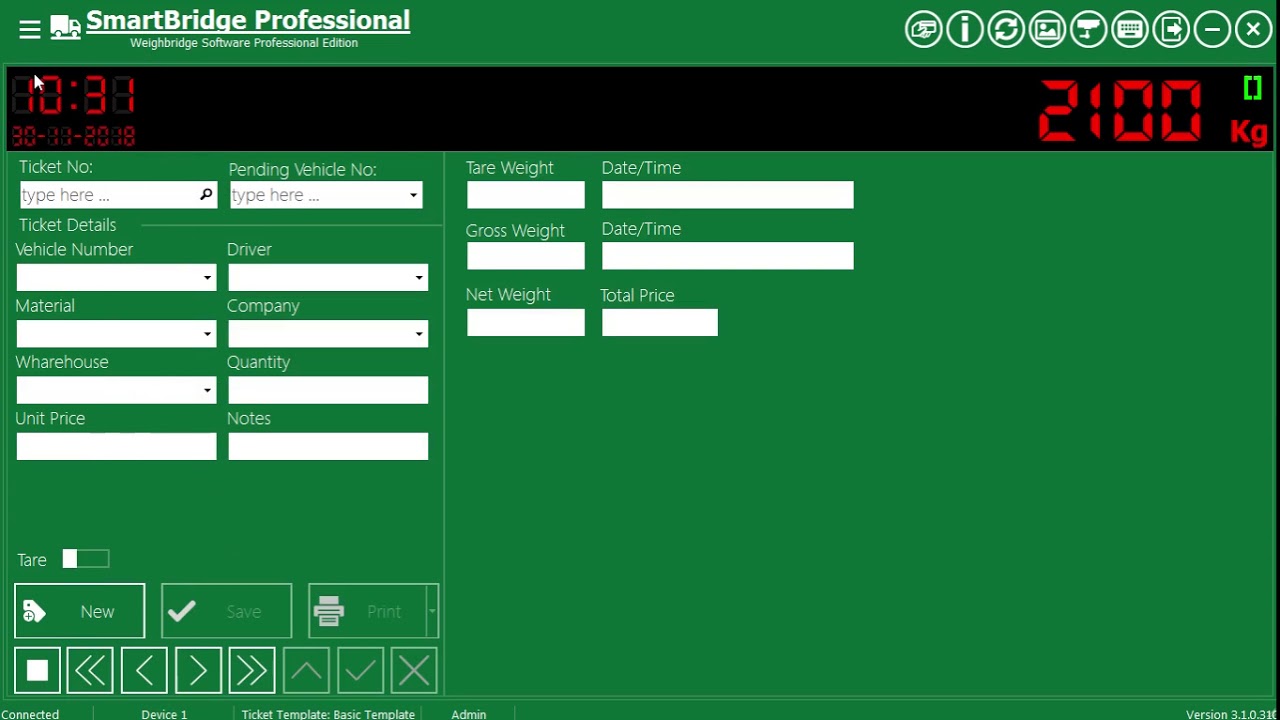
Task: Open the Wharehouse dropdown
Action: 207,390
